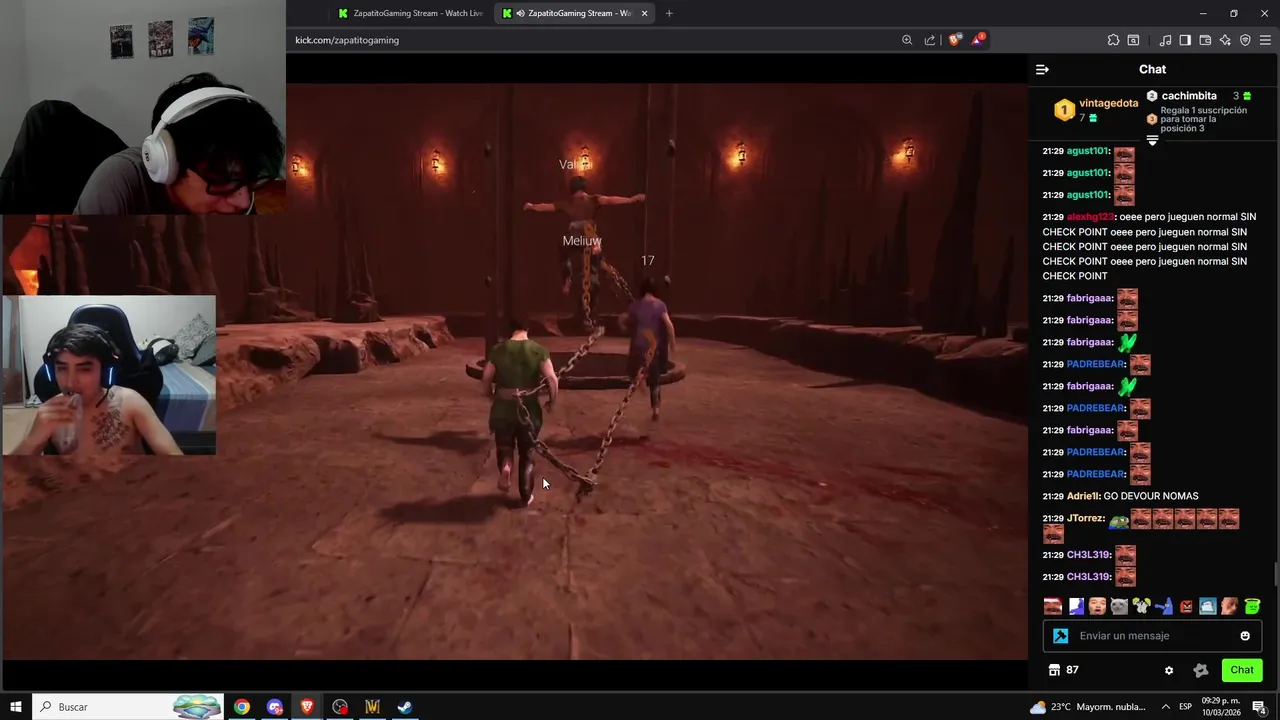This screenshot has width=1280, height=720.
Task: Click the share page icon in address bar
Action: pyautogui.click(x=930, y=40)
